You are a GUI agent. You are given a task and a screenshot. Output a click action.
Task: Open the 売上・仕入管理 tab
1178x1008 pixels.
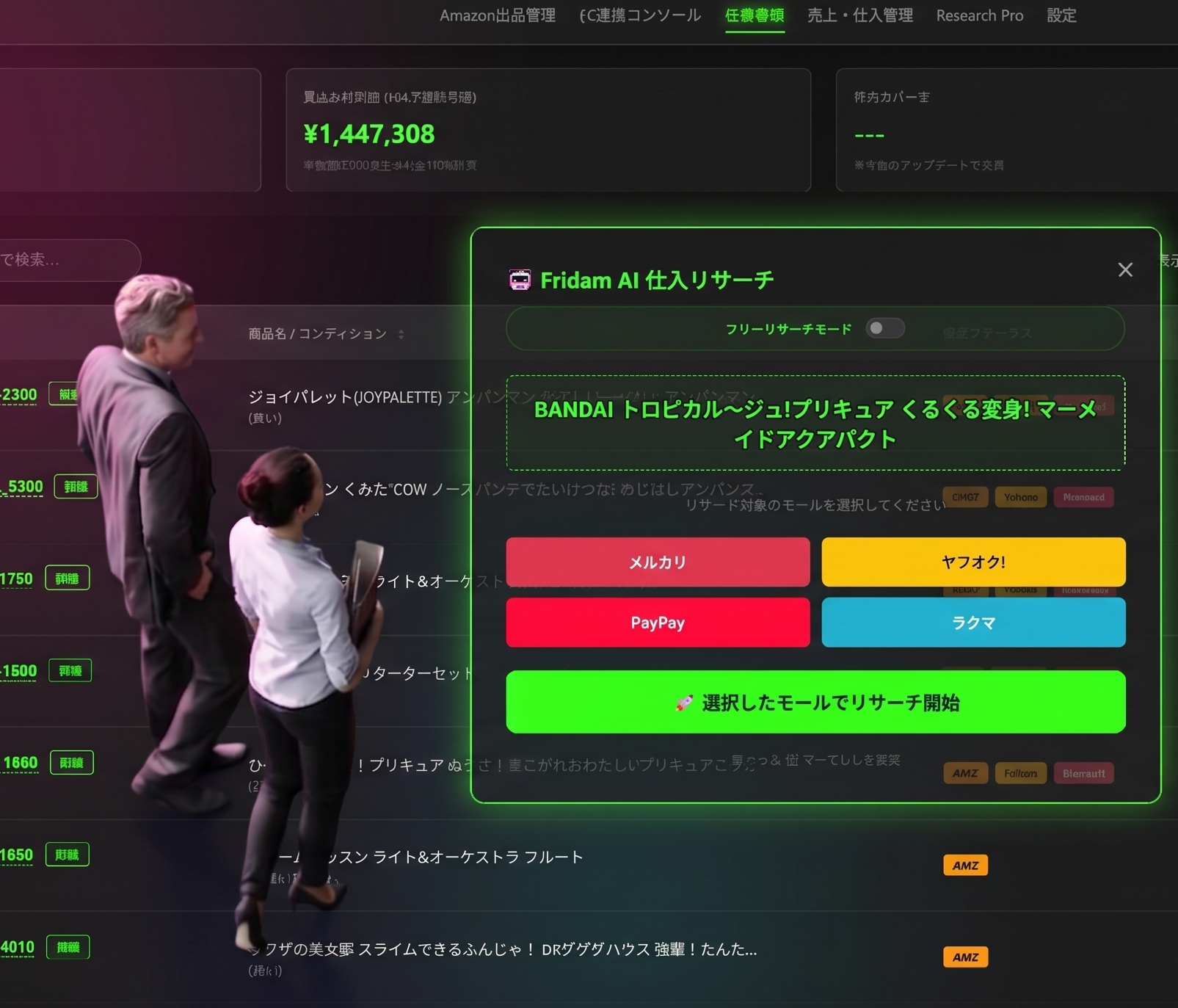[x=860, y=15]
